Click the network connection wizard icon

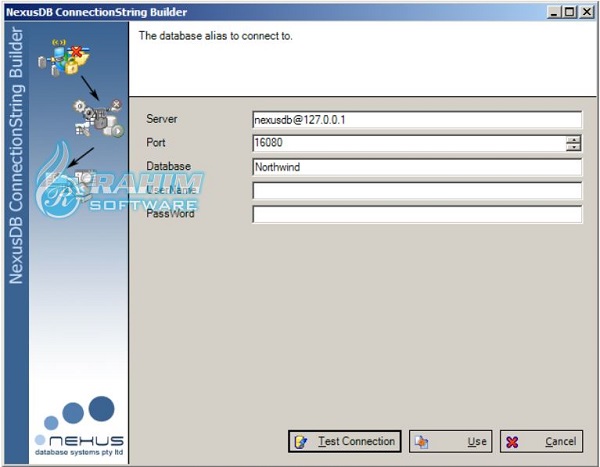point(64,57)
